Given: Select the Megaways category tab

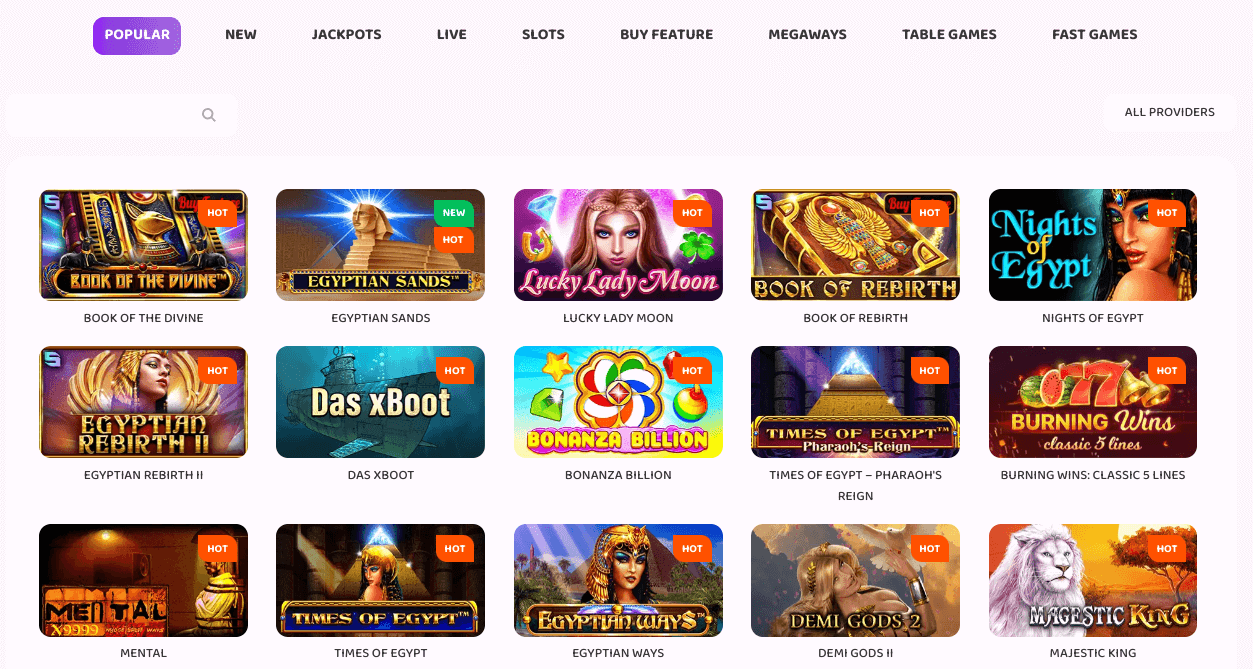Looking at the screenshot, I should click(807, 34).
